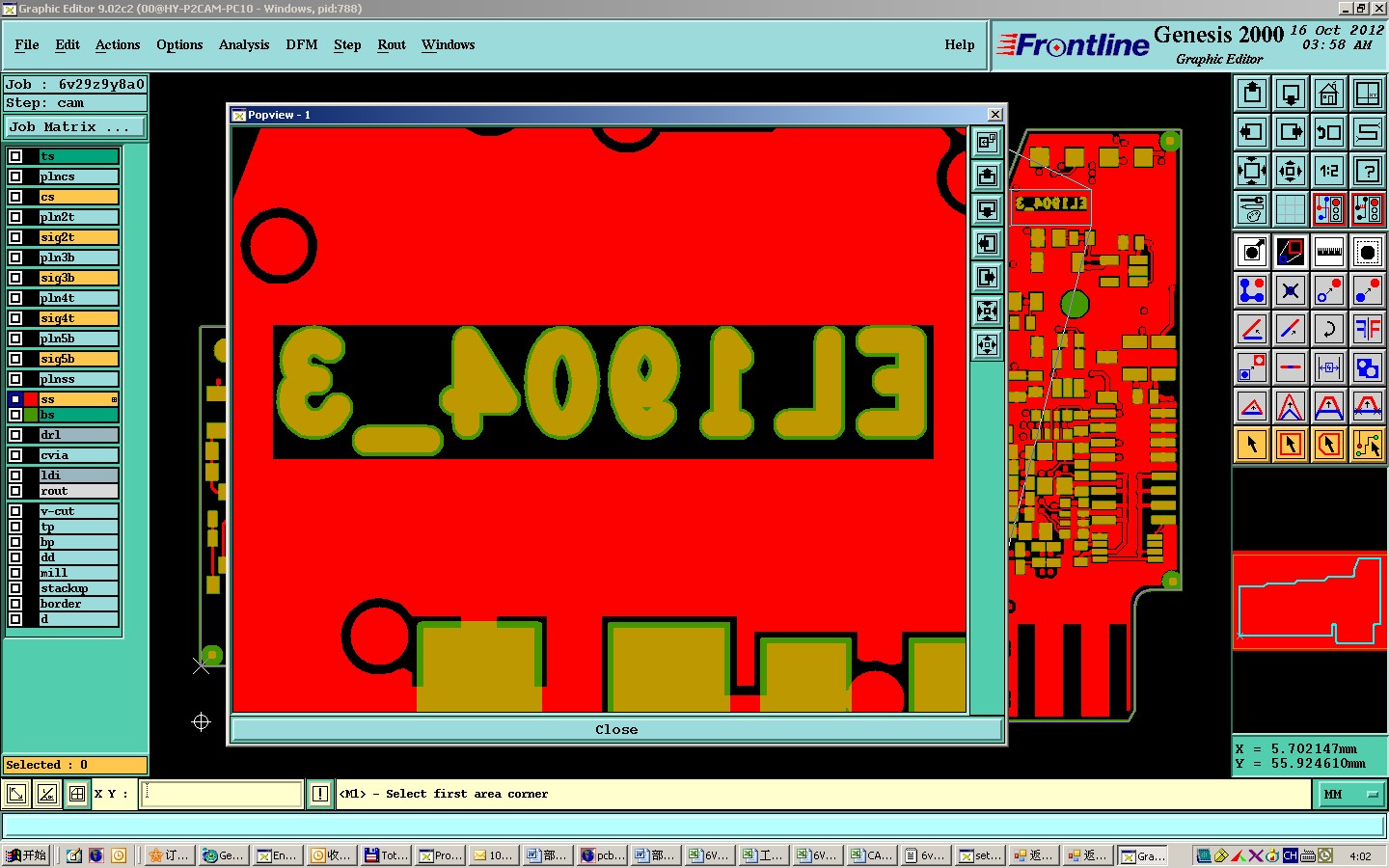
Task: Toggle the grid display icon
Action: [1291, 209]
